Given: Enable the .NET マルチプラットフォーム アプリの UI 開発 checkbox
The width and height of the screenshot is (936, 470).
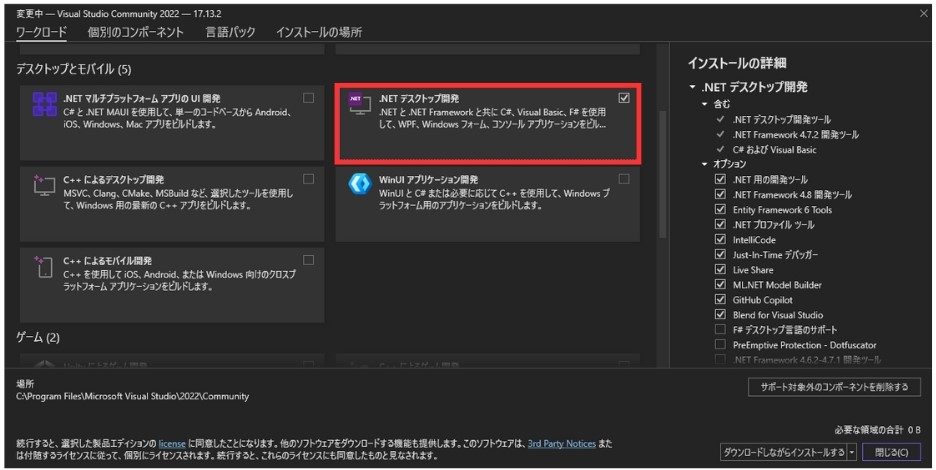Looking at the screenshot, I should [309, 98].
